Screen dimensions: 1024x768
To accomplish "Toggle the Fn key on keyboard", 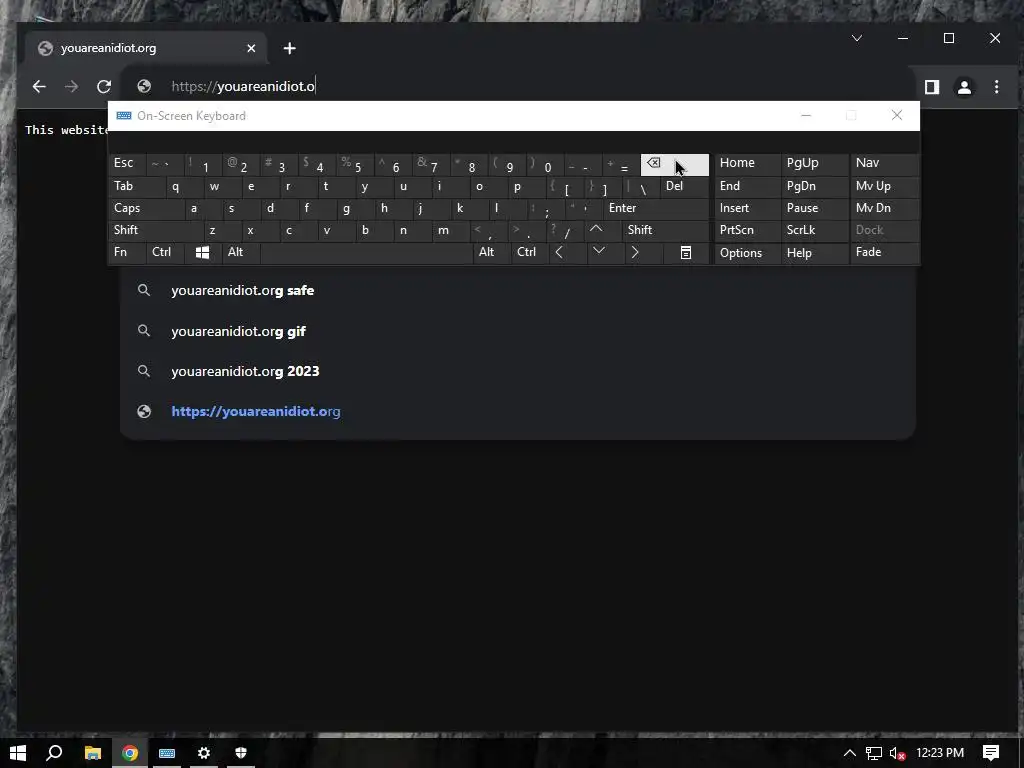I will coord(127,253).
